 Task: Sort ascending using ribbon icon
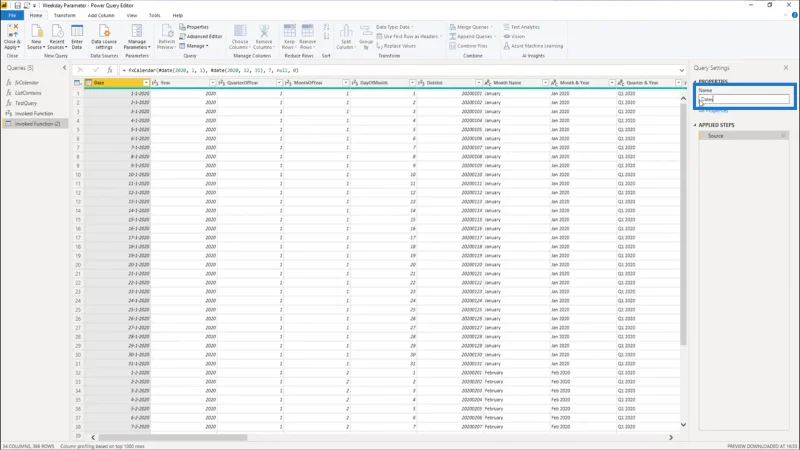(327, 27)
